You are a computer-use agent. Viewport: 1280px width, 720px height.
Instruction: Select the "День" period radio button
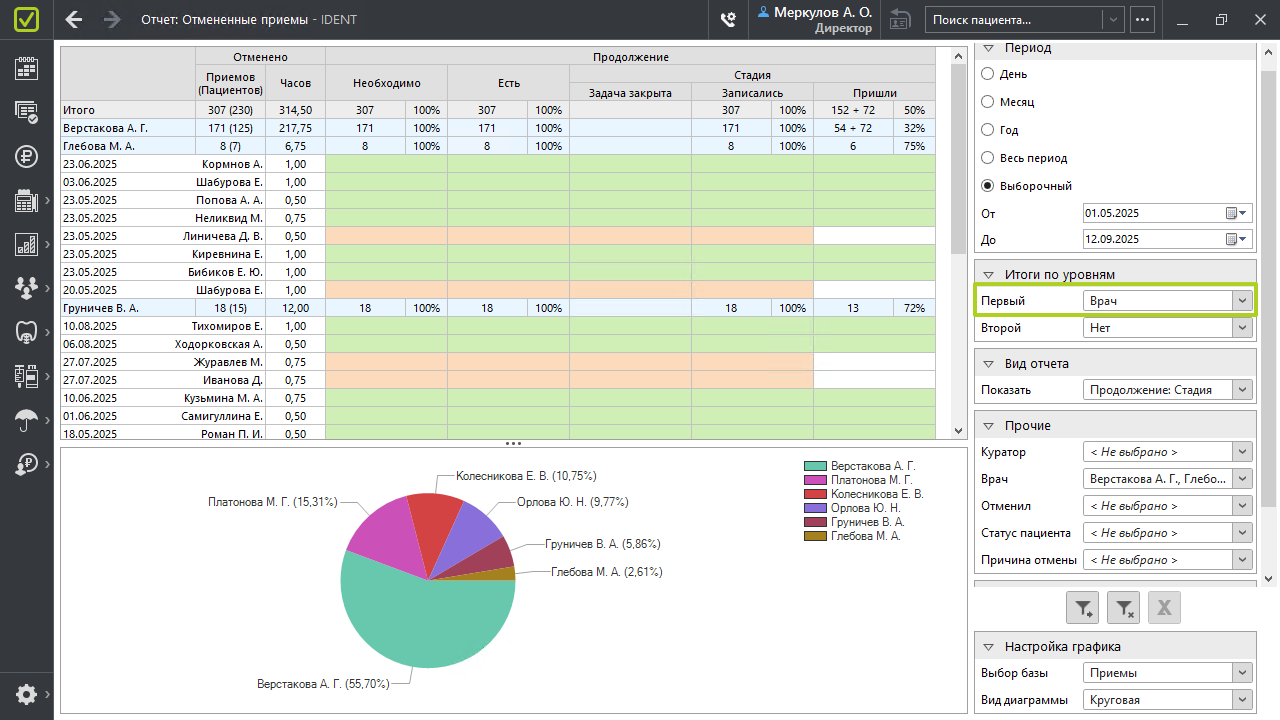pos(988,74)
